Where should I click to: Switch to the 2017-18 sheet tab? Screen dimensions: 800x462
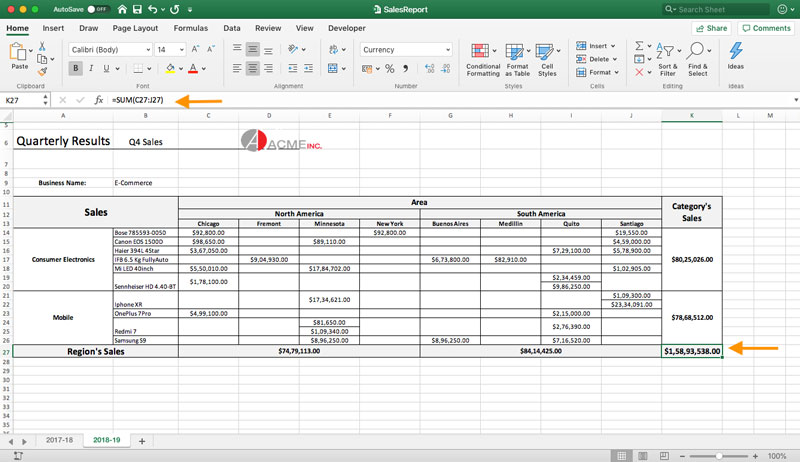click(x=59, y=440)
